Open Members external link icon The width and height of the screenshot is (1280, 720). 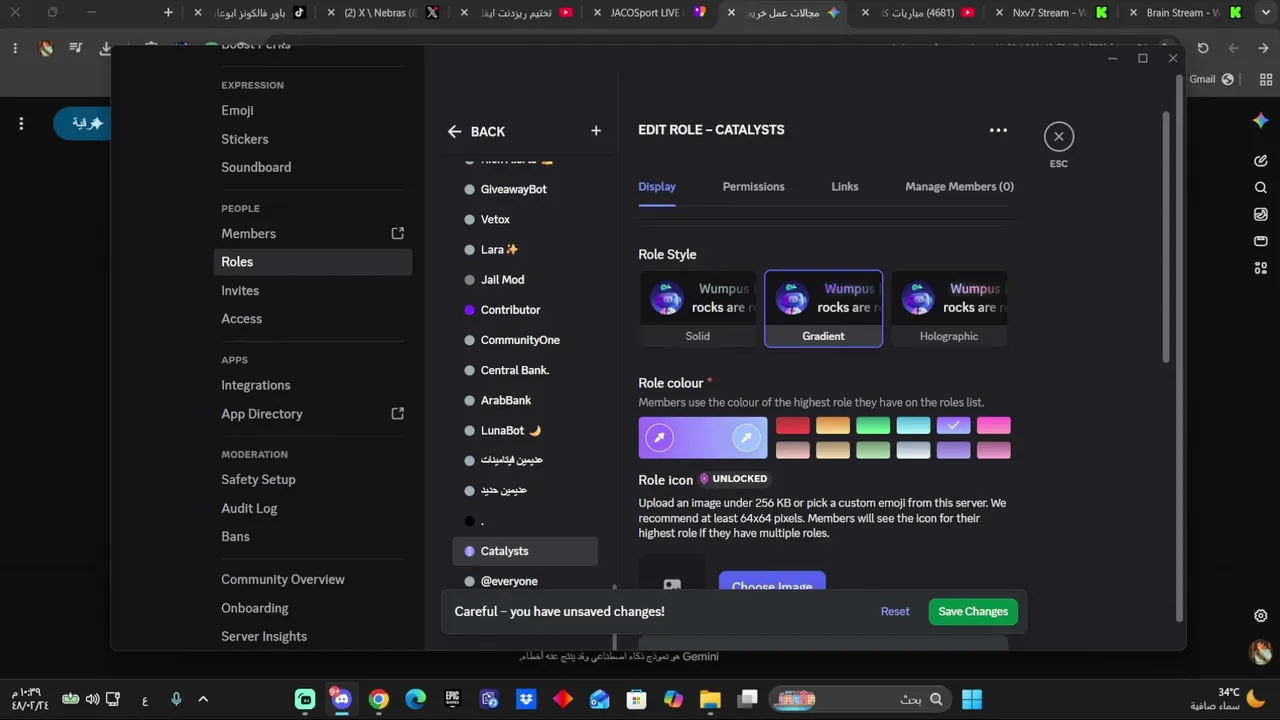click(x=398, y=233)
